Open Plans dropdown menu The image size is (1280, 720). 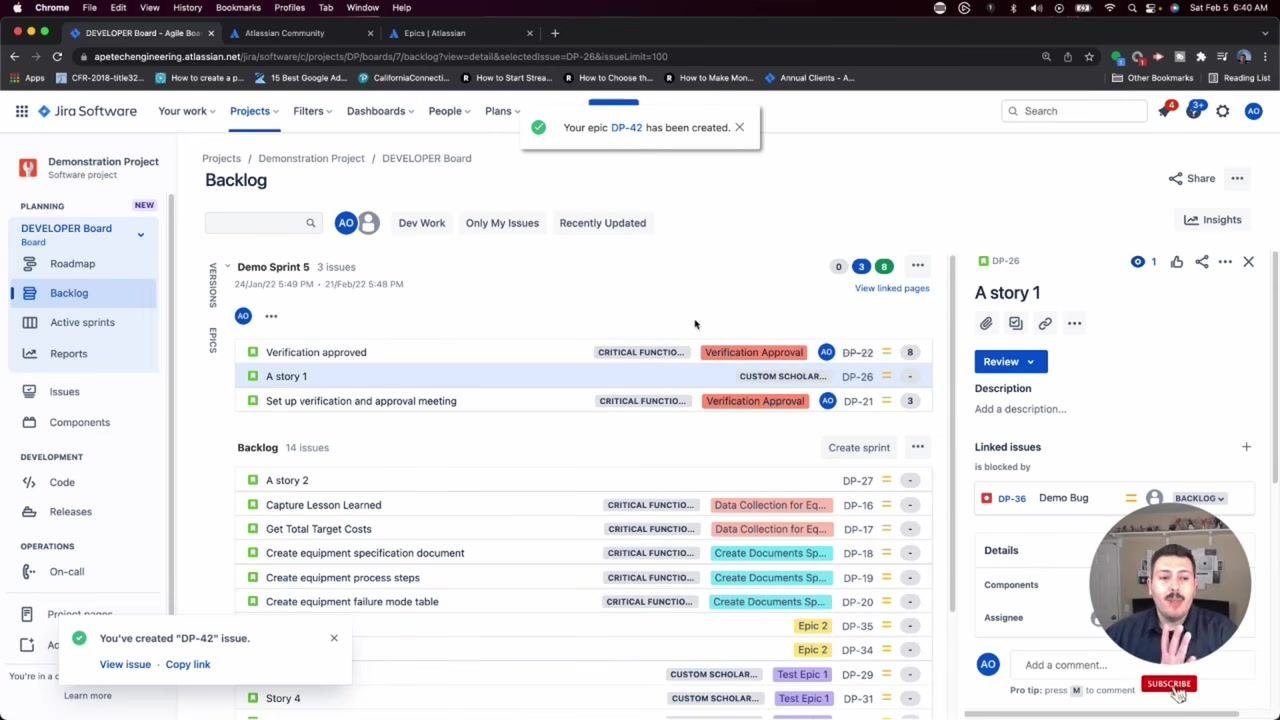point(503,111)
